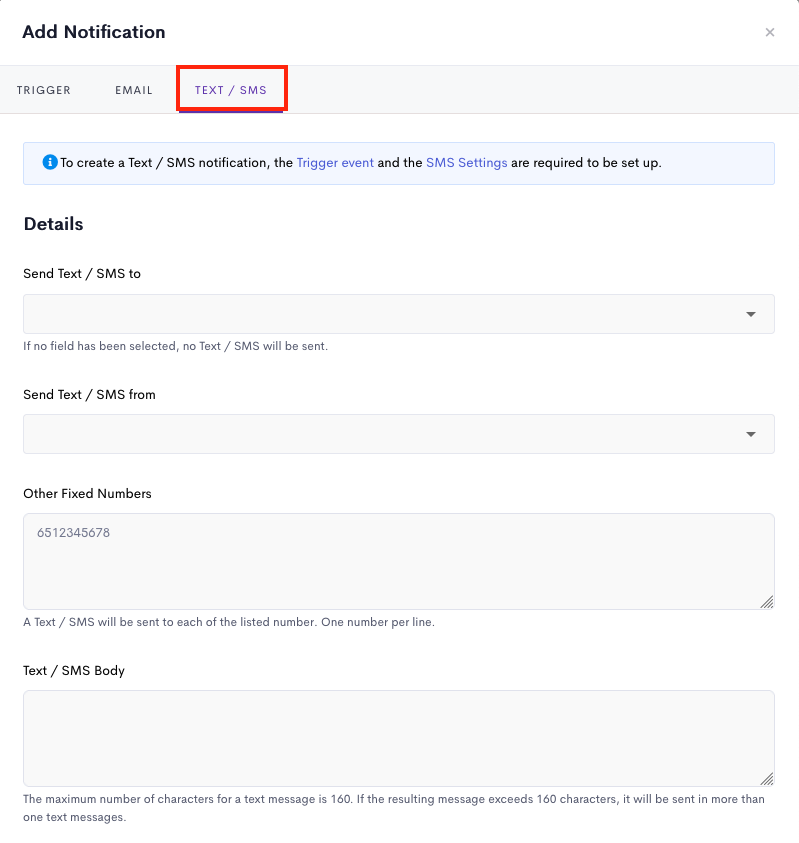Open the Trigger event link
This screenshot has width=799, height=843.
coord(335,163)
